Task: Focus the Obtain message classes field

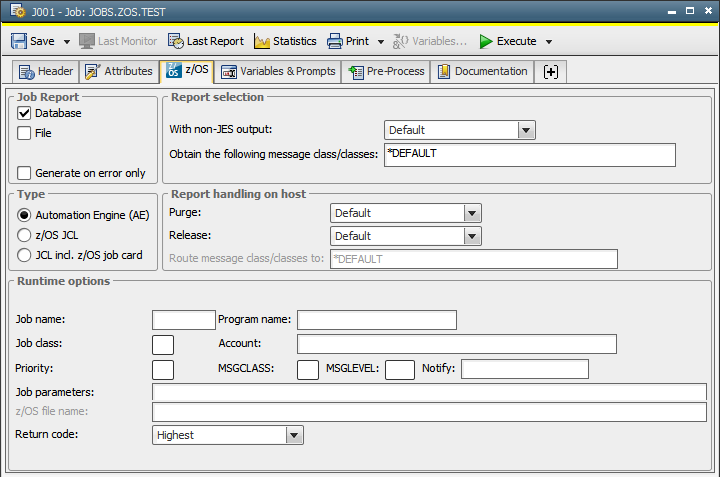Action: click(x=530, y=154)
